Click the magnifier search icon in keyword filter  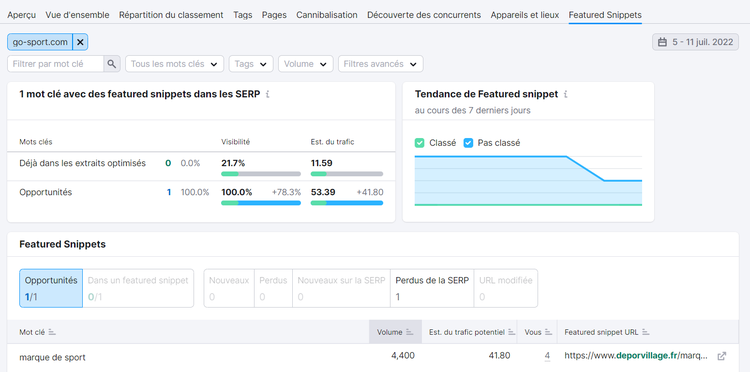coord(111,64)
